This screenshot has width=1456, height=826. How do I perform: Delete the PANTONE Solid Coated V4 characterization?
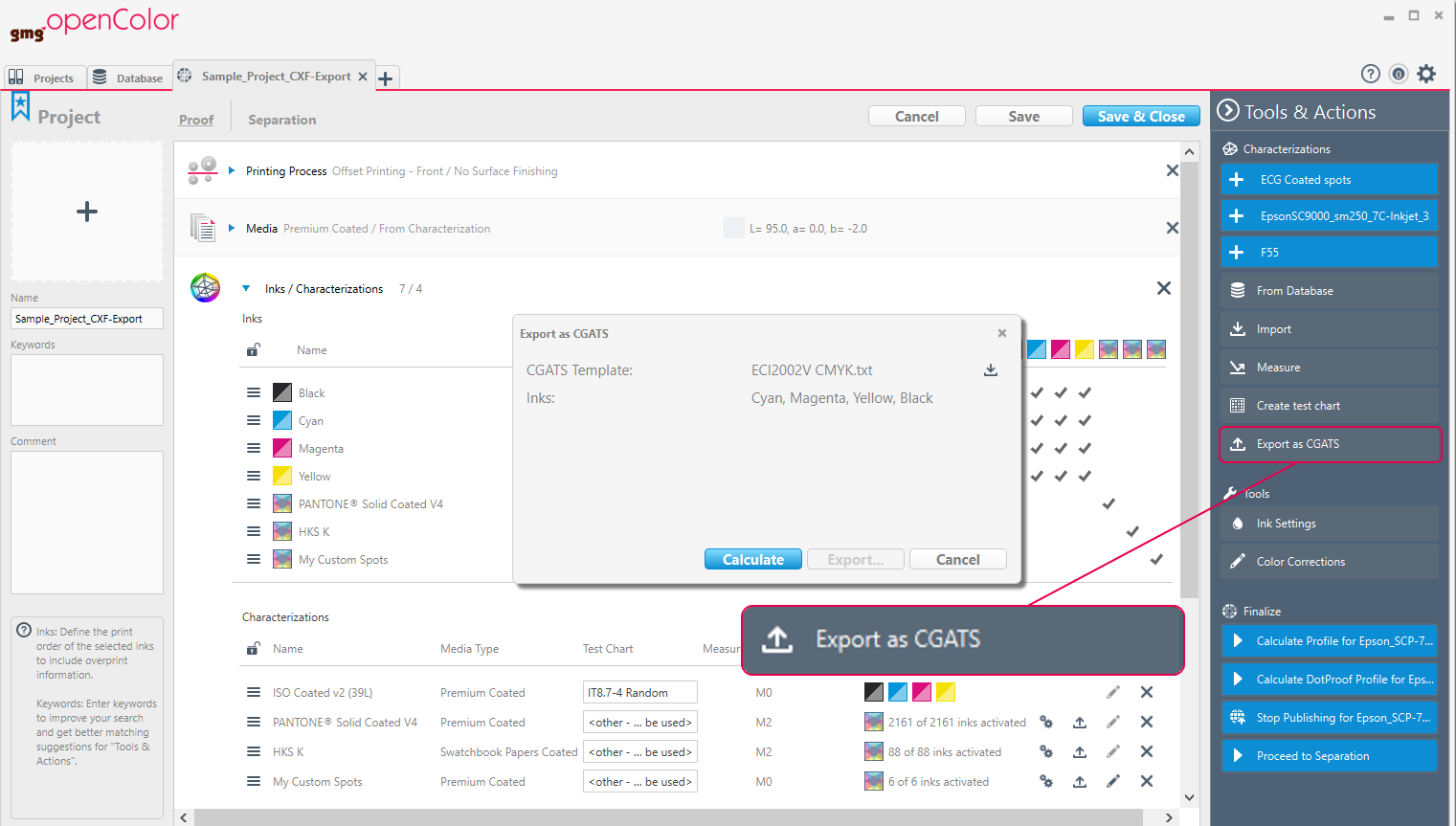point(1147,722)
